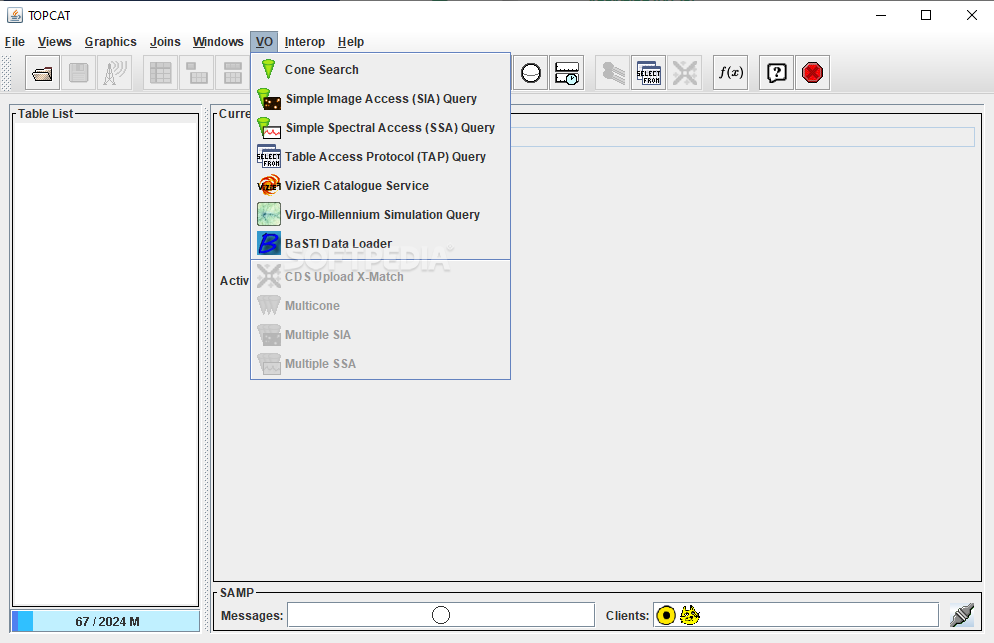The width and height of the screenshot is (994, 643).
Task: Open the Interop menu
Action: (x=304, y=42)
